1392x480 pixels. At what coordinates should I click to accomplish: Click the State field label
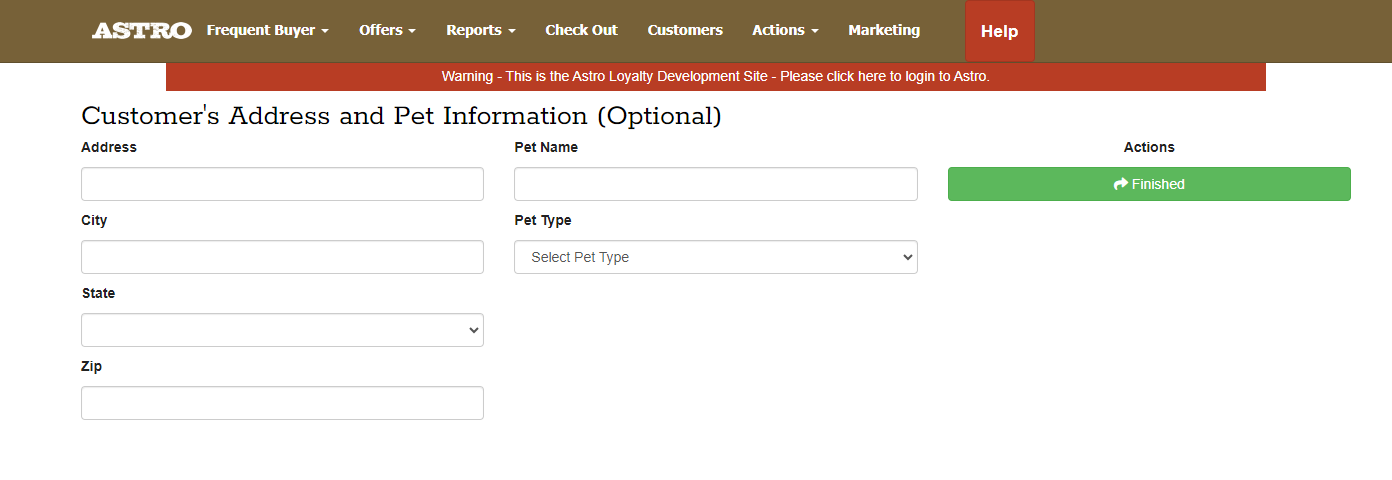coord(98,293)
